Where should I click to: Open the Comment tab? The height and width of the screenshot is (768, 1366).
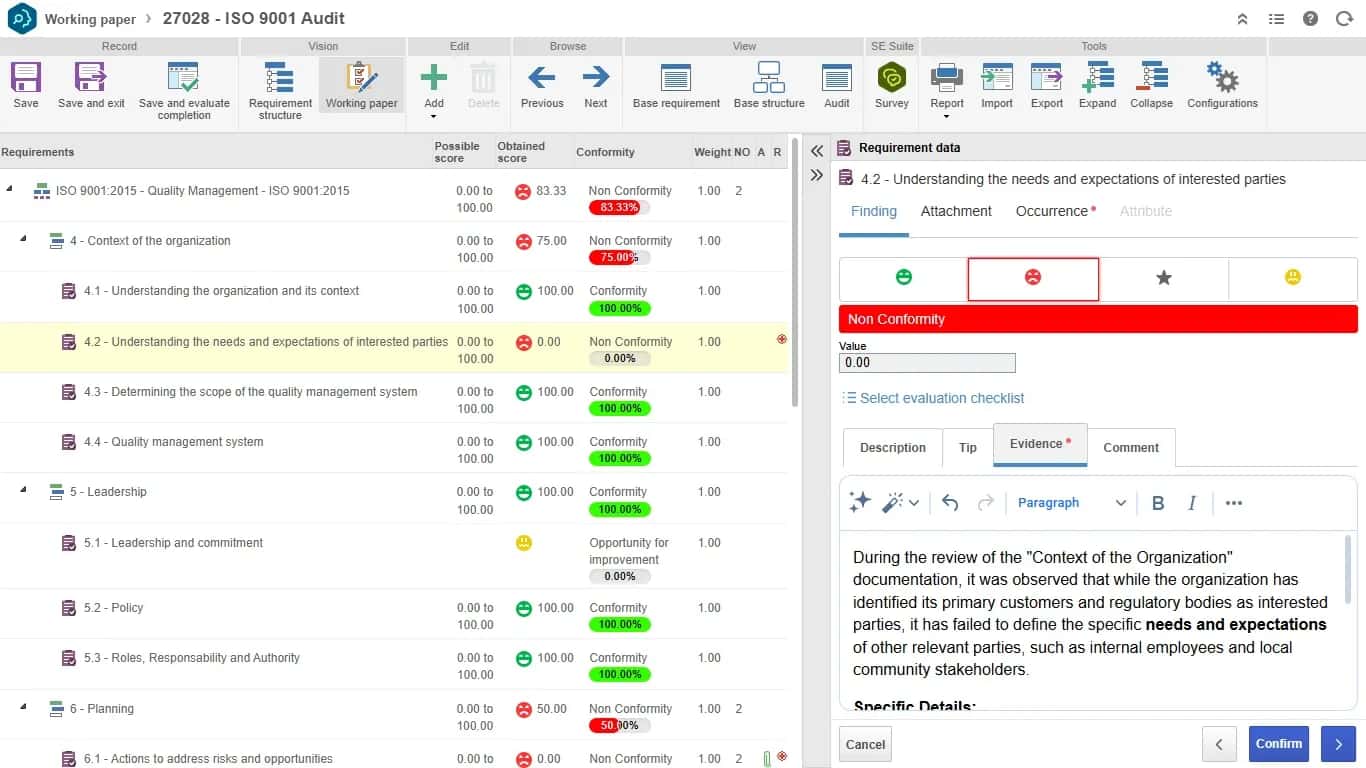click(x=1131, y=448)
